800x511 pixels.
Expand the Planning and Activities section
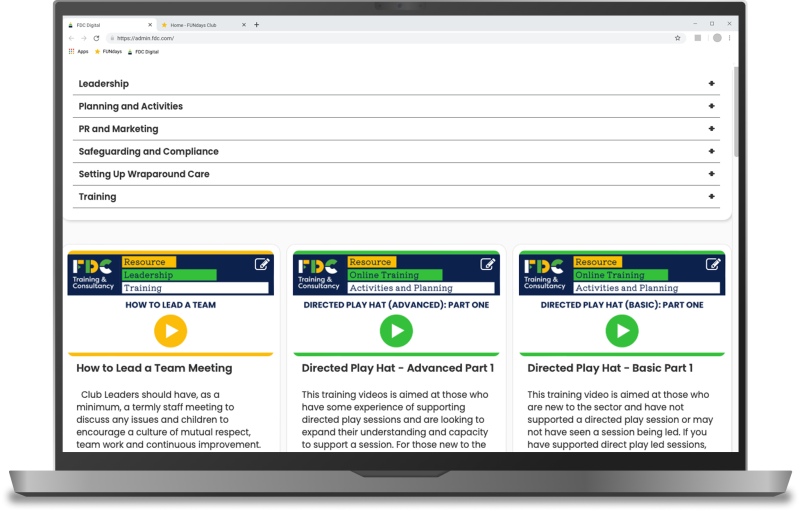coord(711,106)
